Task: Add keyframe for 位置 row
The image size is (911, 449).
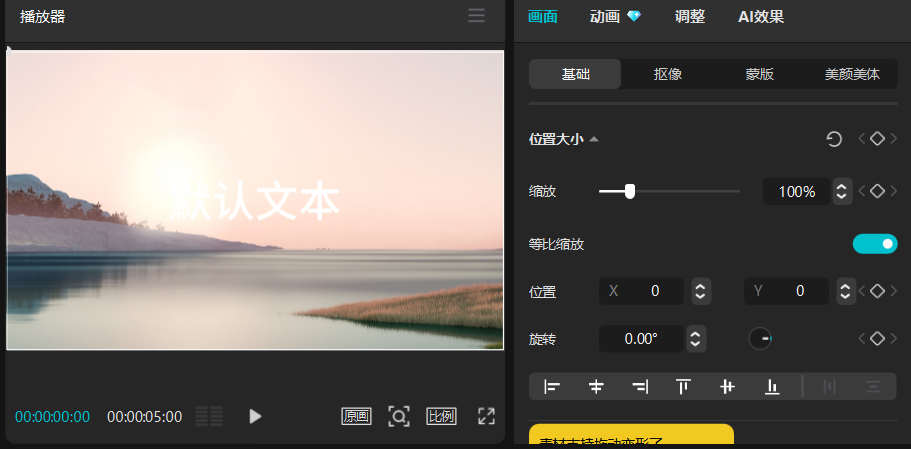Action: tap(877, 291)
